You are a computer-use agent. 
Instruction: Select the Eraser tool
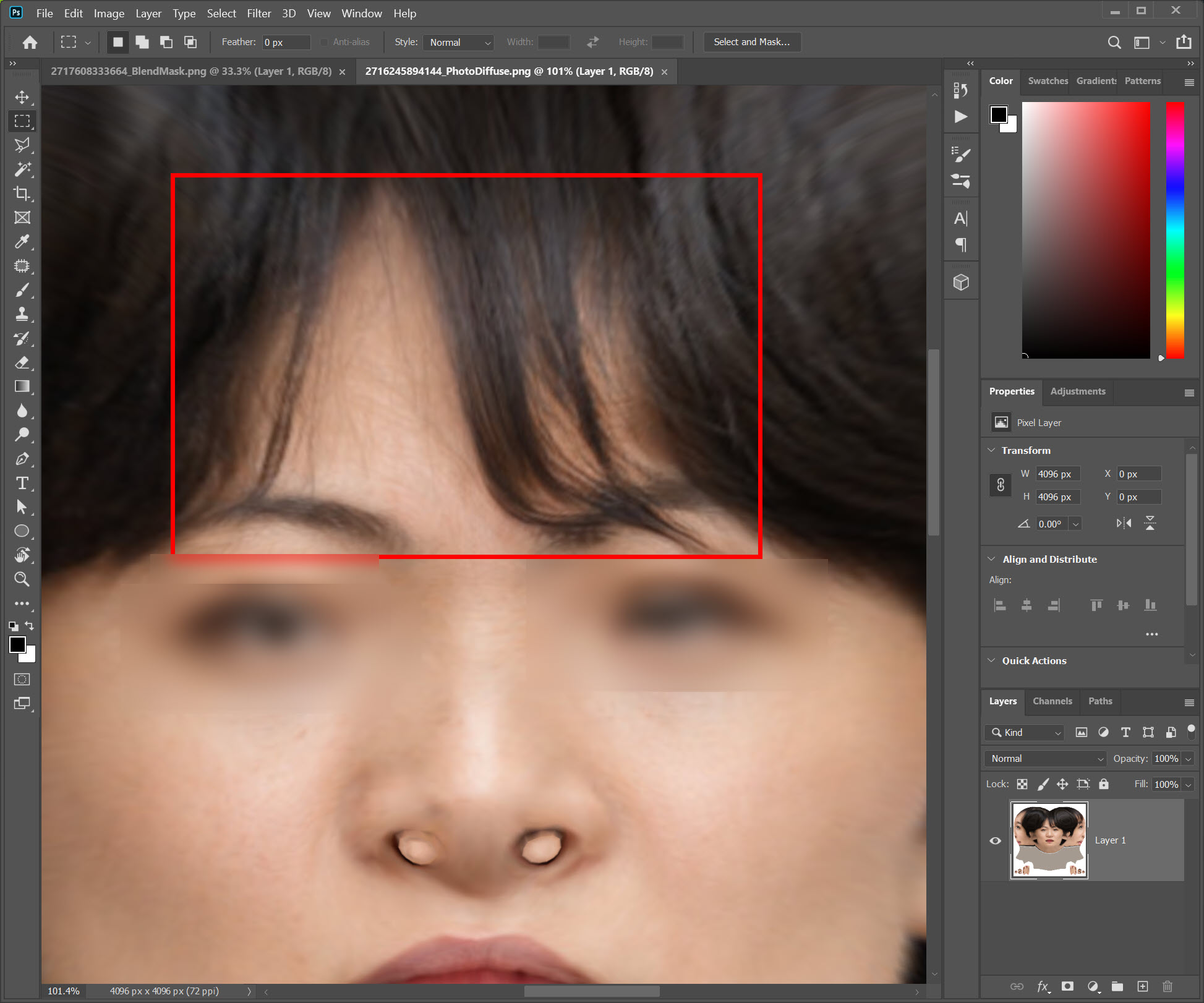tap(22, 362)
